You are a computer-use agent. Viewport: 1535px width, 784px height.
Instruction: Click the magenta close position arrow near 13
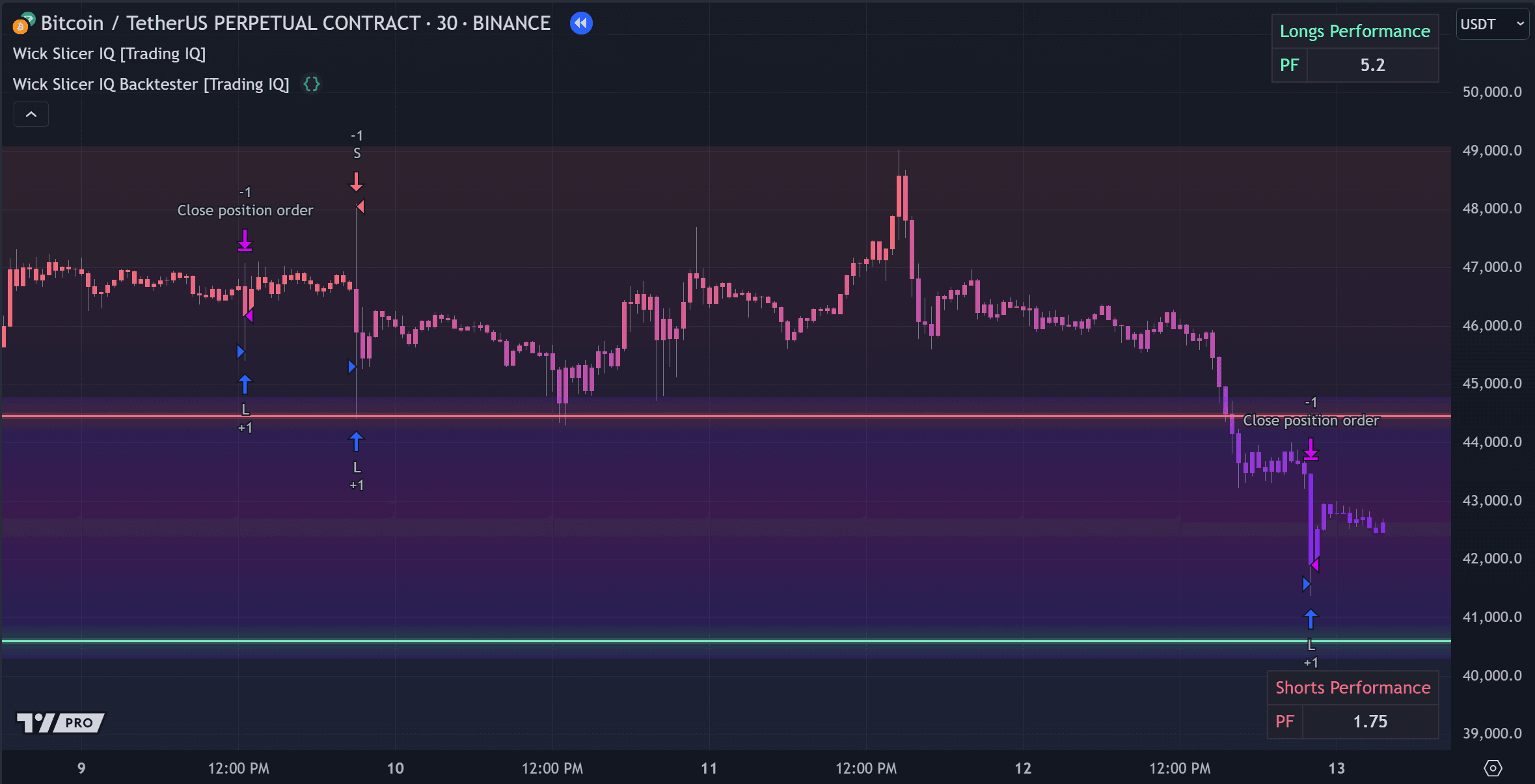(x=1311, y=450)
